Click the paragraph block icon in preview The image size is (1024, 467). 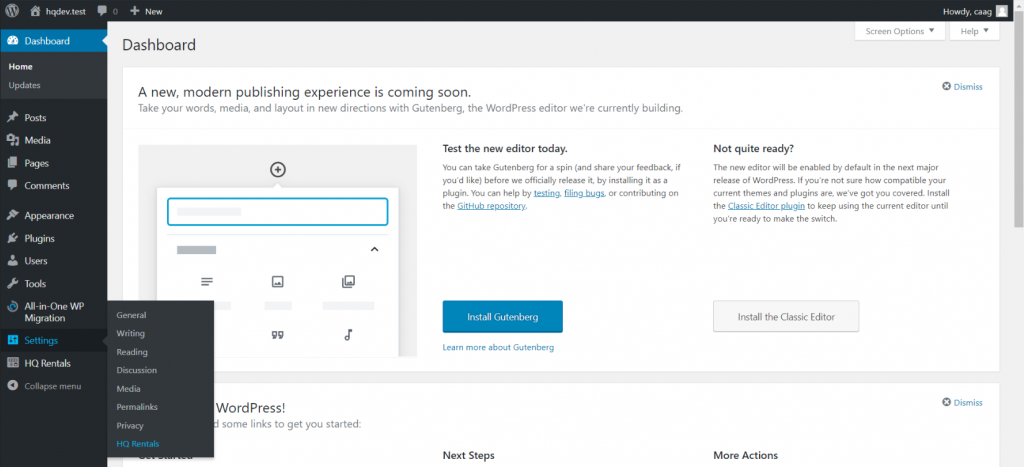[207, 282]
